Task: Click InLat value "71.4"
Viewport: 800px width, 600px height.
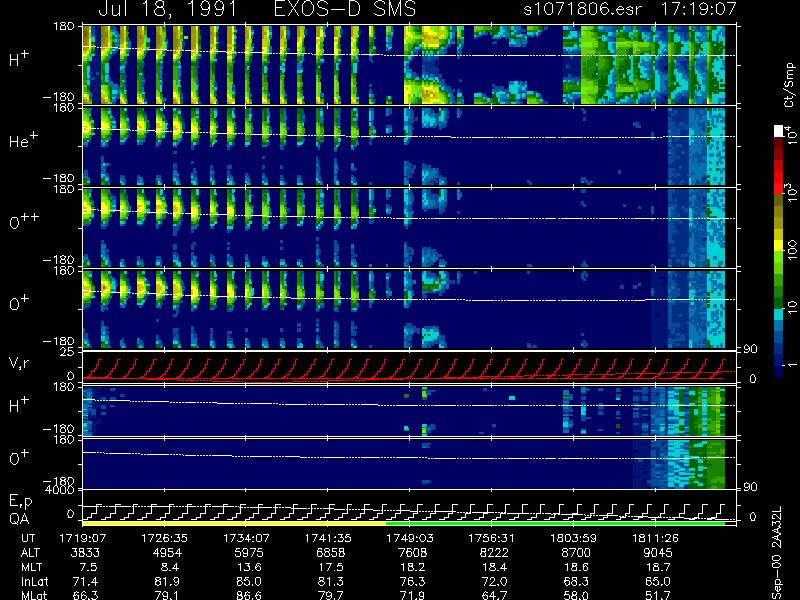Action: (86, 581)
